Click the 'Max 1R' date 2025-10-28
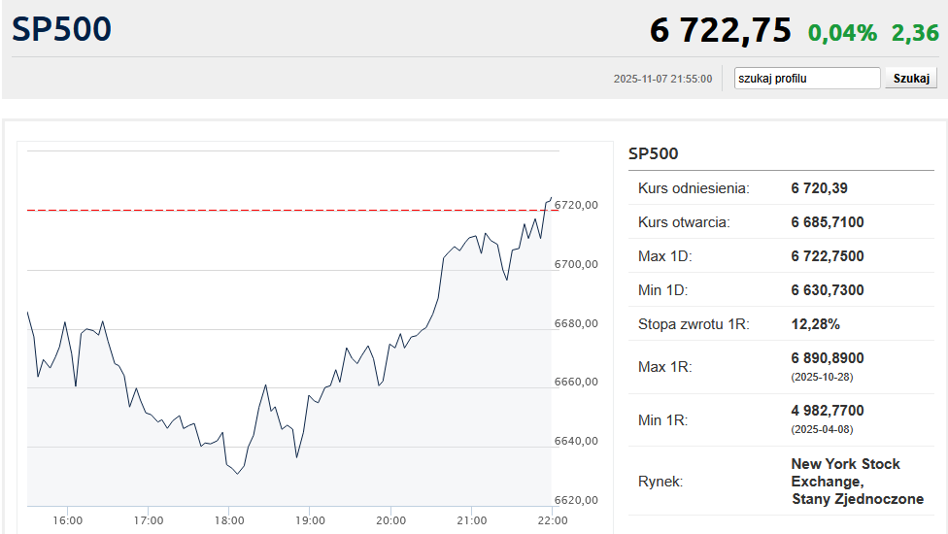Screen dimensions: 948x534 coord(821,377)
